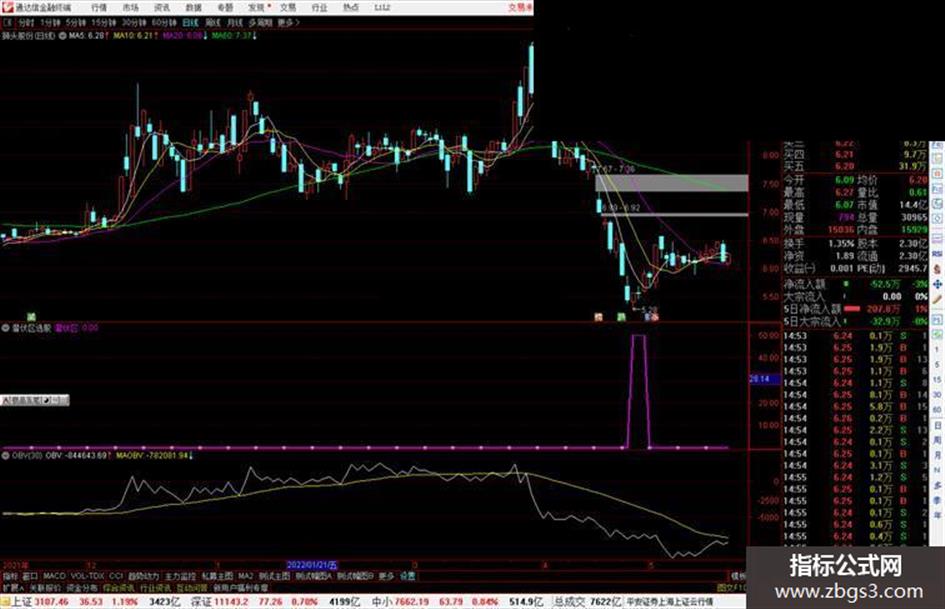Select the 月线 monthly period tab
Screen dimensions: 945x609
click(234, 22)
